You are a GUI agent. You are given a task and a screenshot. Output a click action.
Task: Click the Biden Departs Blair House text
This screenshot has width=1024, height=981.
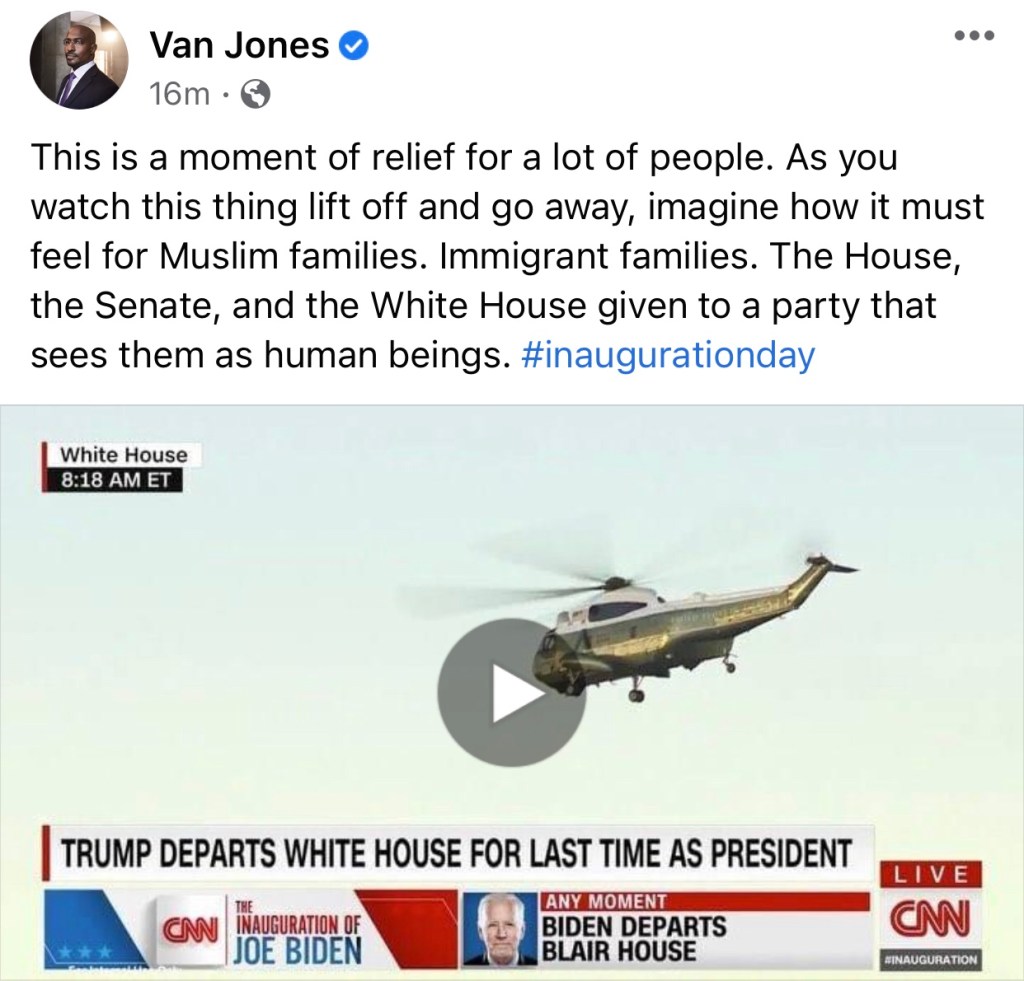click(x=635, y=939)
